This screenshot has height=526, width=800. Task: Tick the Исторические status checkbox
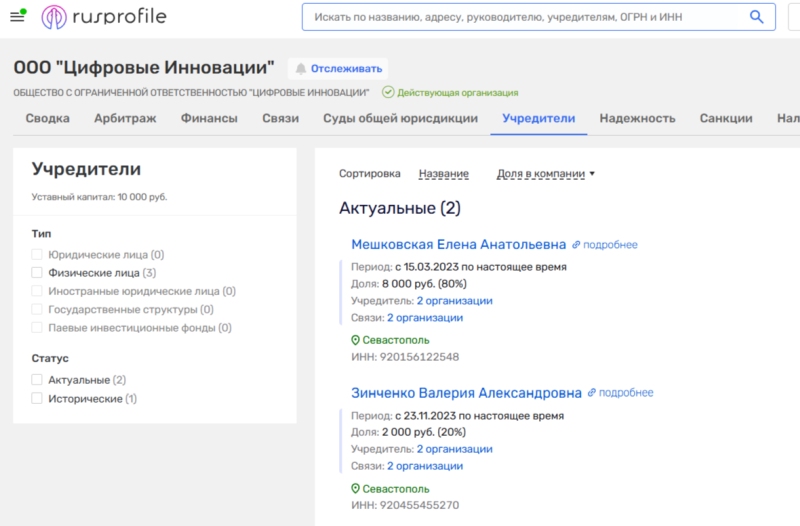[37, 398]
